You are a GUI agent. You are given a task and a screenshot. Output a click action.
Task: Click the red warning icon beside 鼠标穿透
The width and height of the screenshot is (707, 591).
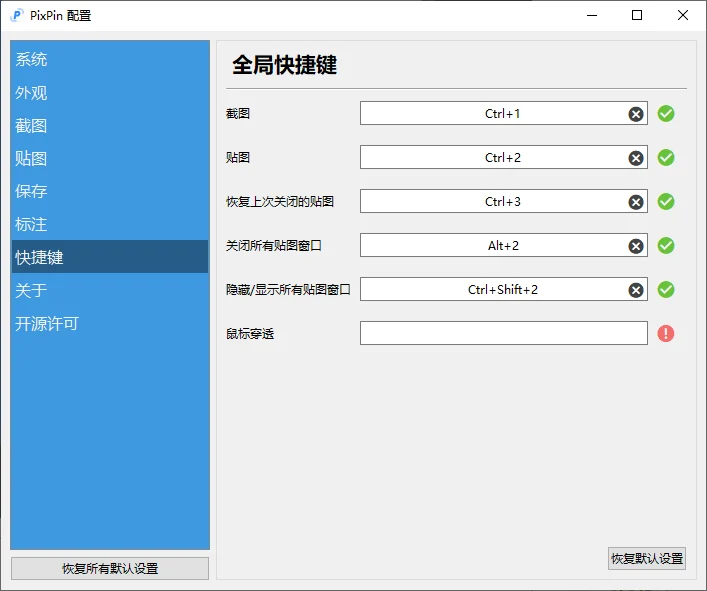pos(666,333)
